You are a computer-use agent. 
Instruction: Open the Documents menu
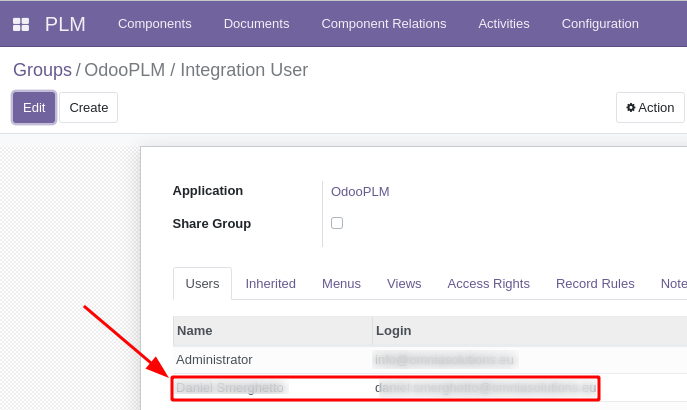256,24
